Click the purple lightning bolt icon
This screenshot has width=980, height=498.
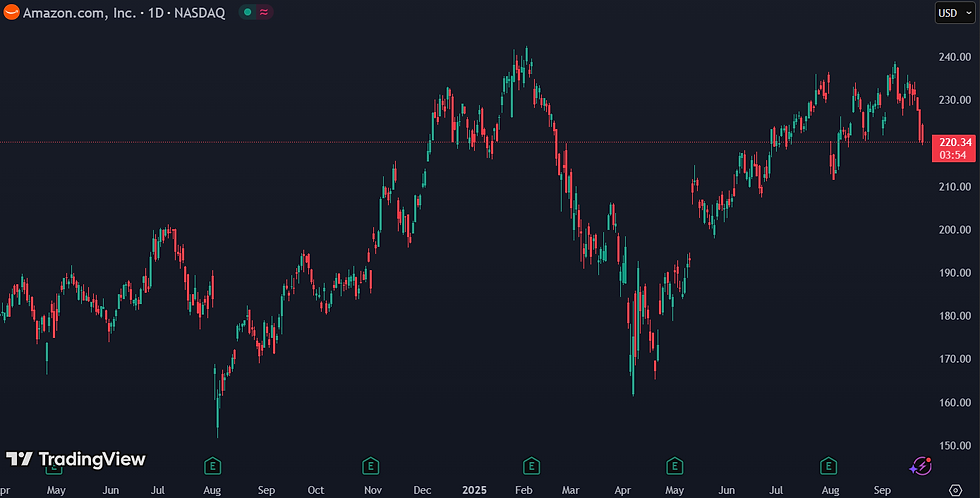(x=920, y=466)
